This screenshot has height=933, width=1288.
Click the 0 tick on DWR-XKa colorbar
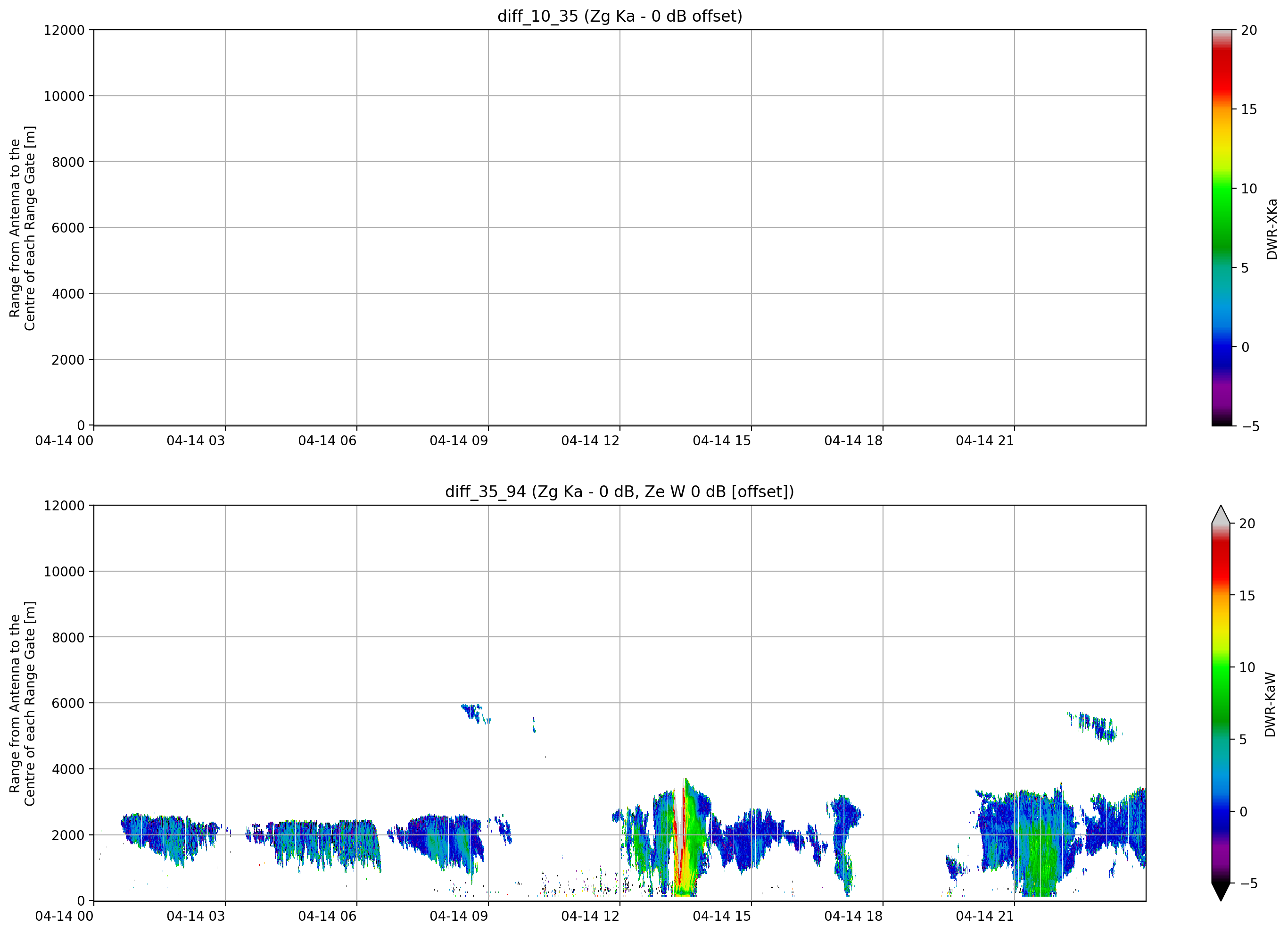click(1244, 347)
